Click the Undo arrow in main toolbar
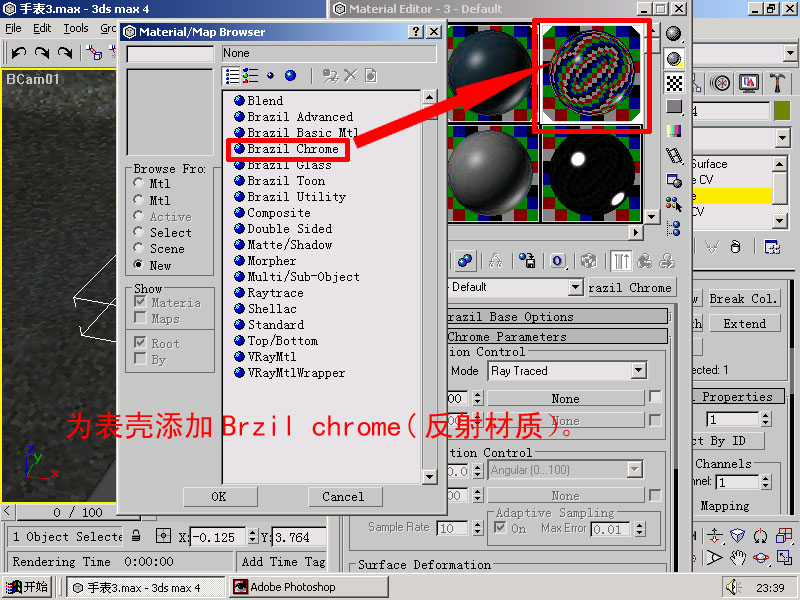 19,53
